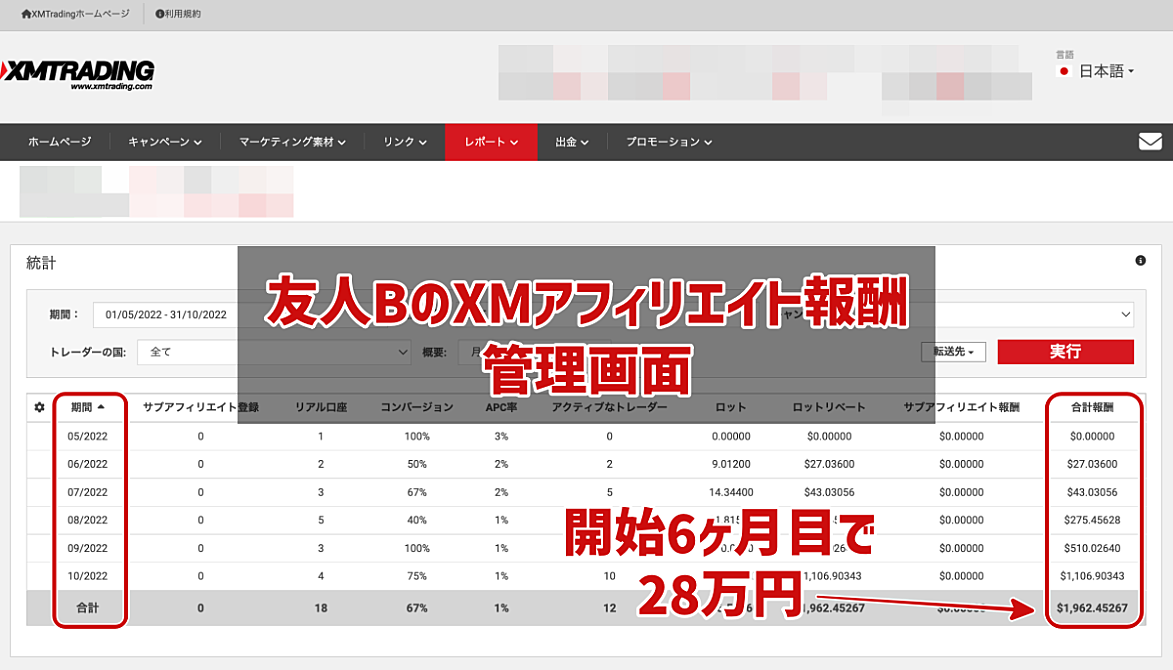Open the envelope messages icon
Image resolution: width=1173 pixels, height=670 pixels.
click(x=1150, y=141)
